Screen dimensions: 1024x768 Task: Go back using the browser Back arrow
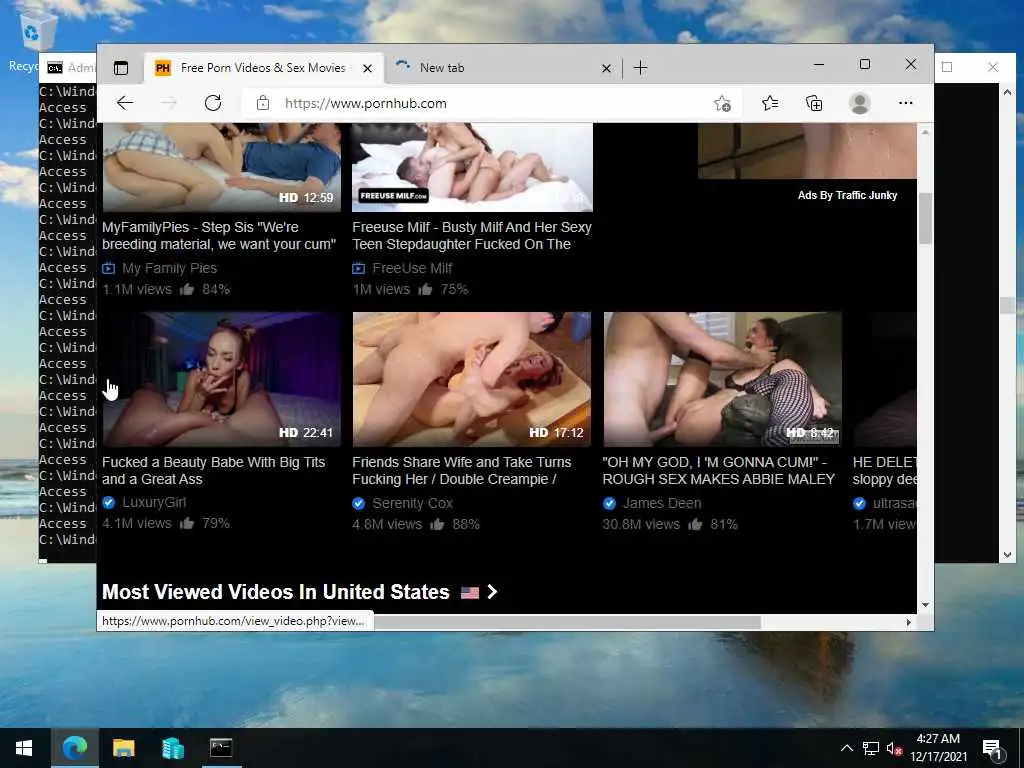(x=125, y=103)
